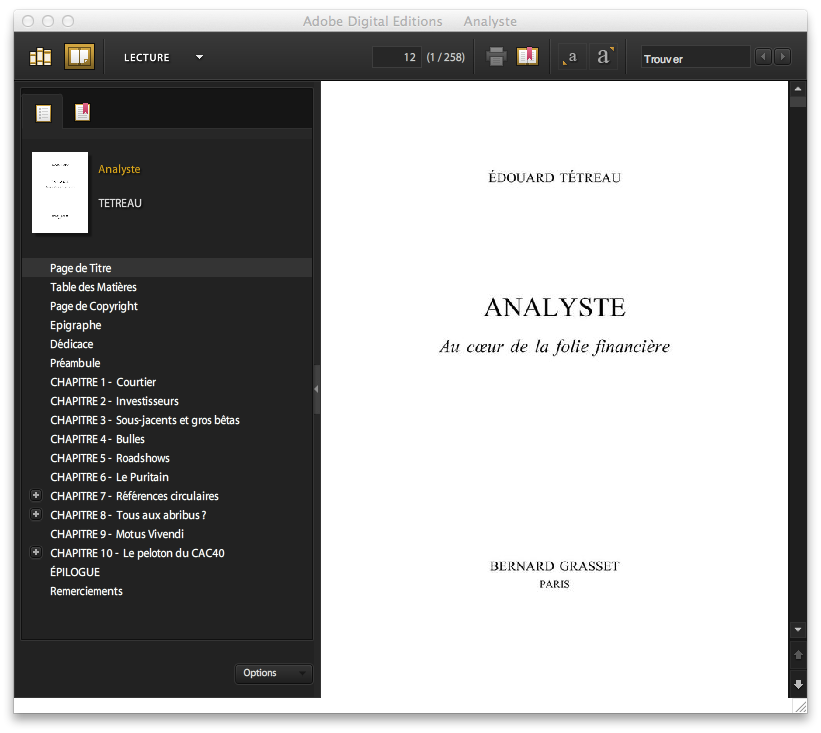Select the 'Page de Titre' entry
The width and height of the screenshot is (821, 733).
click(x=167, y=268)
